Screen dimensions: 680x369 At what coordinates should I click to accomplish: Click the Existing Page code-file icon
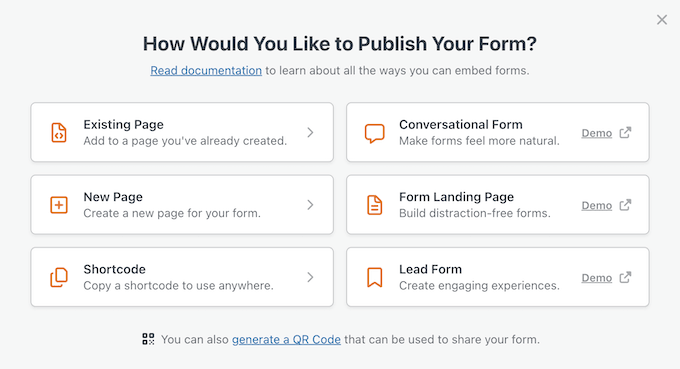point(59,132)
